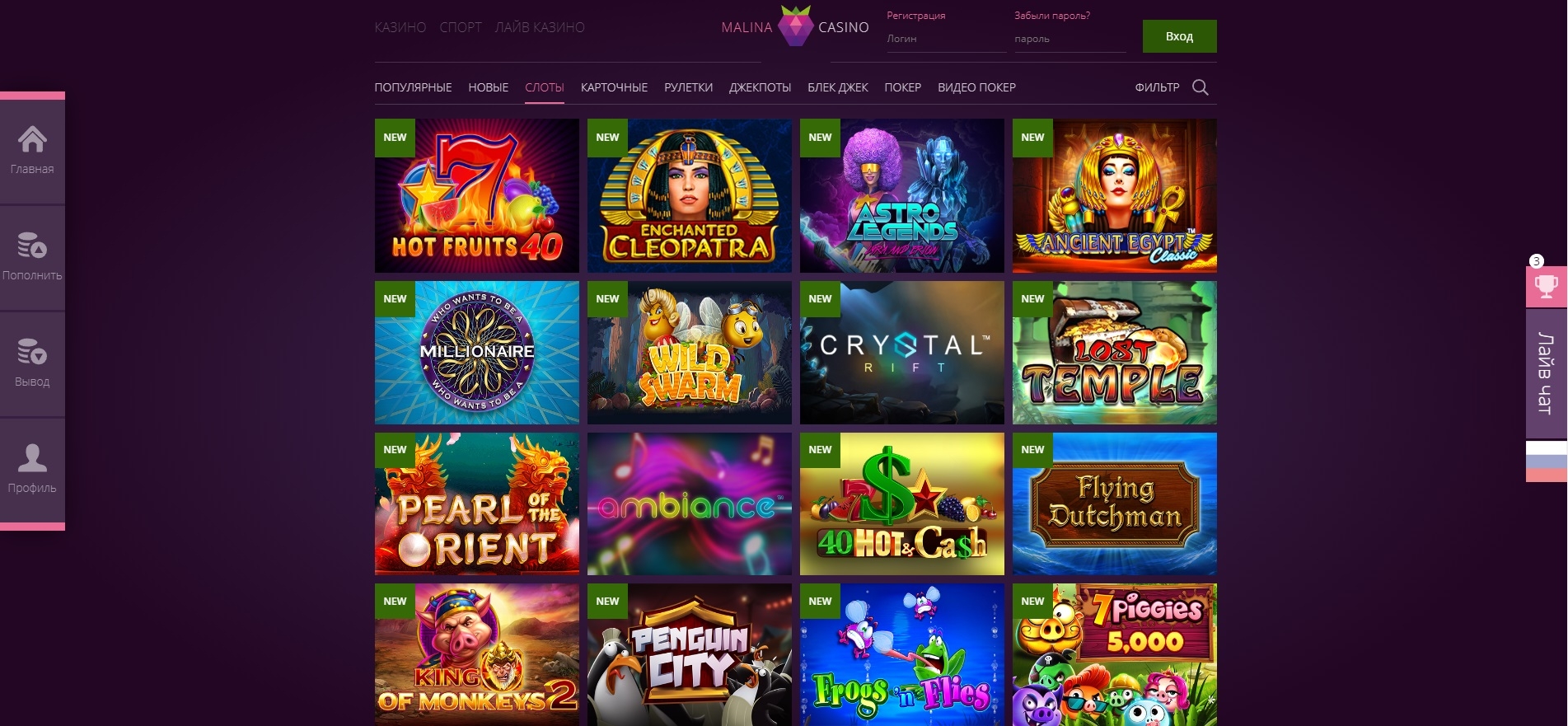
Task: Go to СПОРТ in top menu
Action: 461,27
